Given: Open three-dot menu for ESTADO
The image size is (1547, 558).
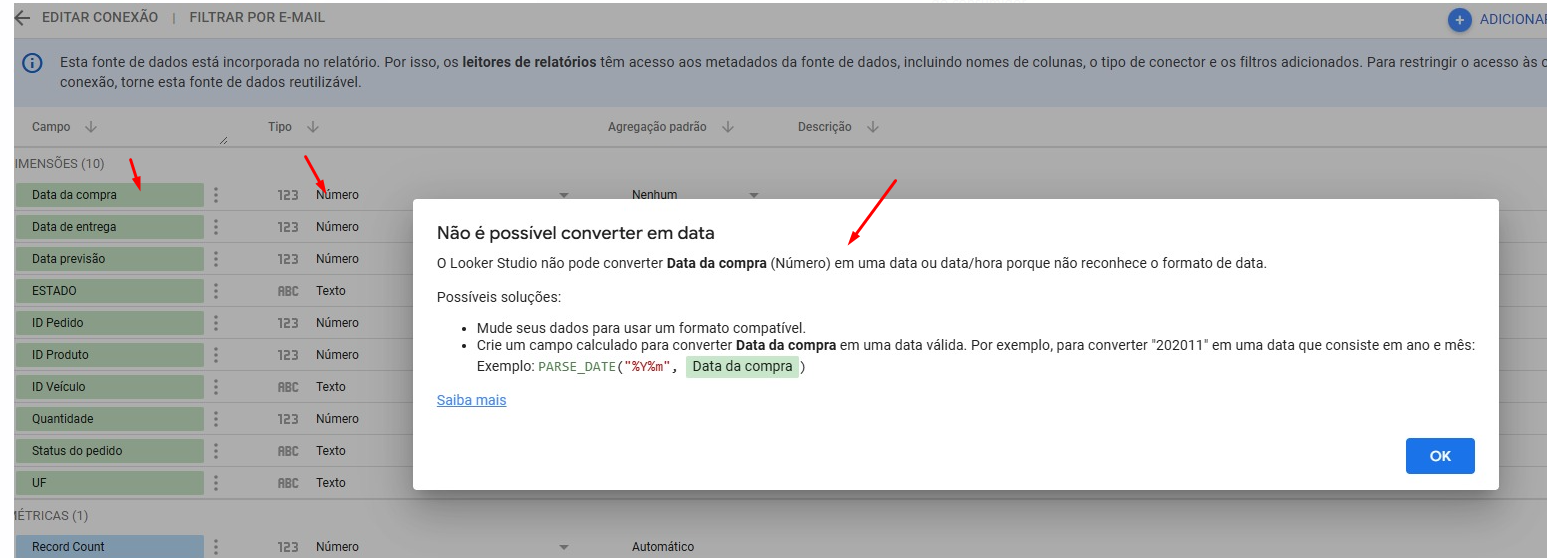Looking at the screenshot, I should (216, 291).
